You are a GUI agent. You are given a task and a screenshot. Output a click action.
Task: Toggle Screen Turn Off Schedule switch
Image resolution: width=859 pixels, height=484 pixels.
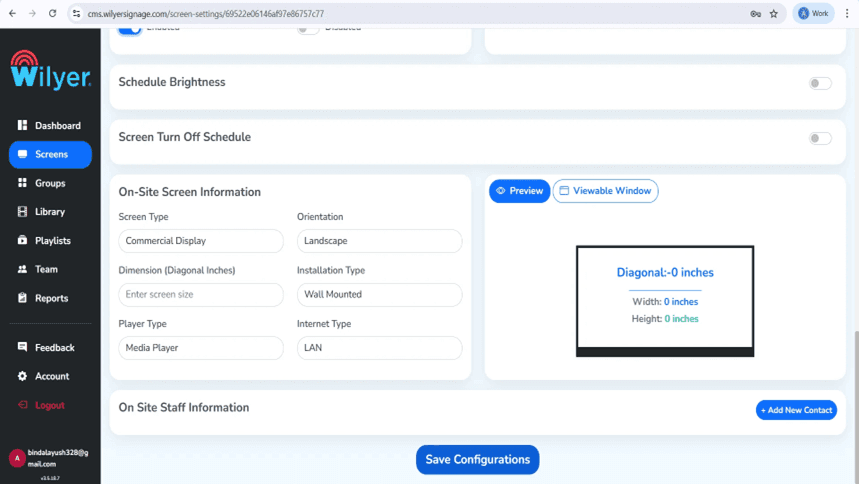[820, 138]
